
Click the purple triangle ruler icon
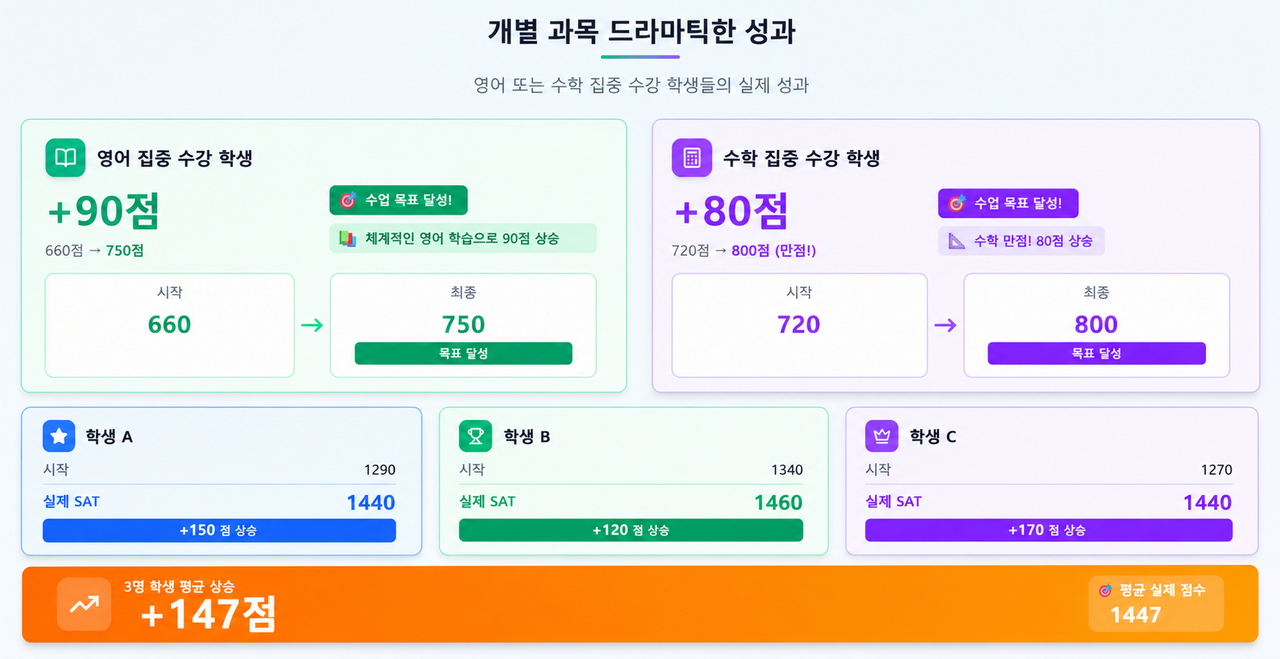957,241
